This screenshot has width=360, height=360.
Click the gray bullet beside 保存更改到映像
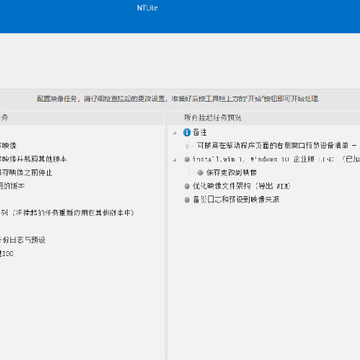coord(200,173)
